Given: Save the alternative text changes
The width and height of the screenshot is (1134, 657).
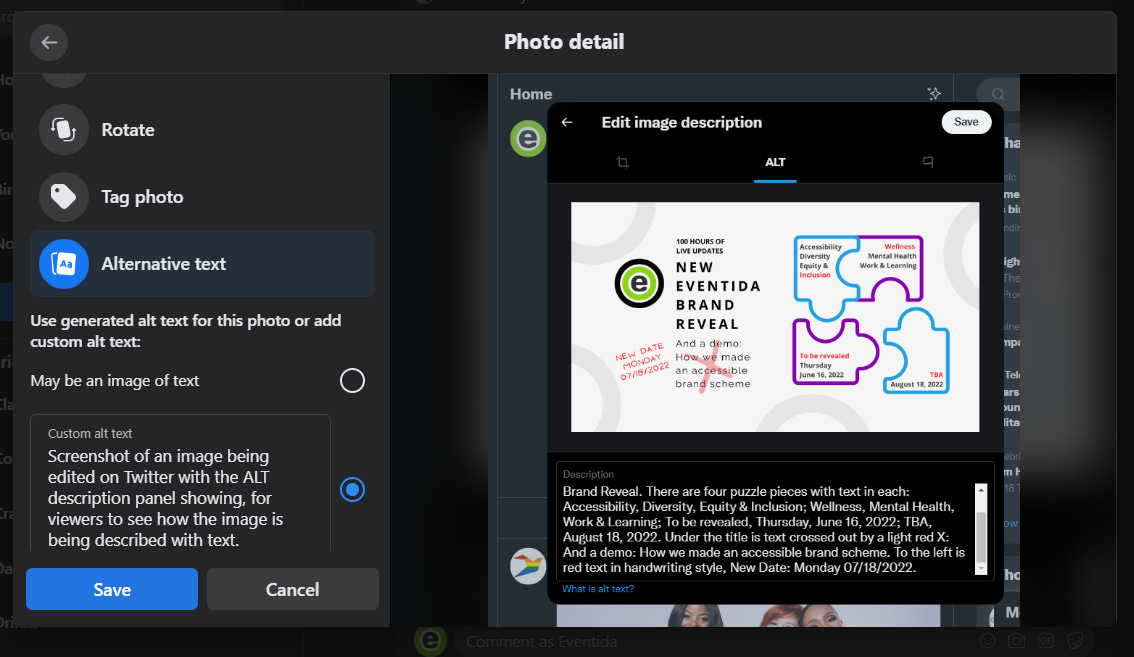Looking at the screenshot, I should [x=112, y=589].
